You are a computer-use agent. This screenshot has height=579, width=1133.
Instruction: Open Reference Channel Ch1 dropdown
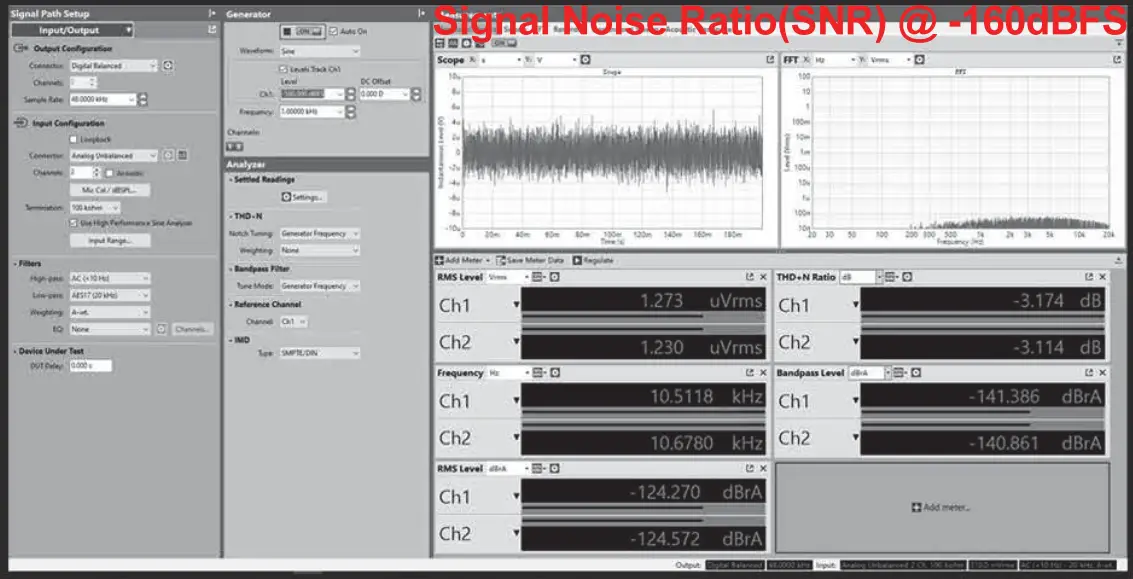(x=293, y=322)
